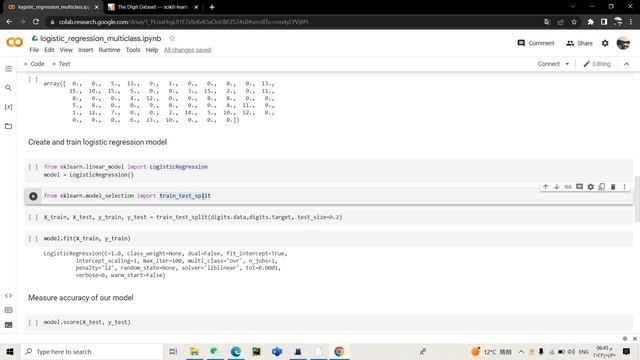Move selected cell down with arrow icon

pos(557,187)
